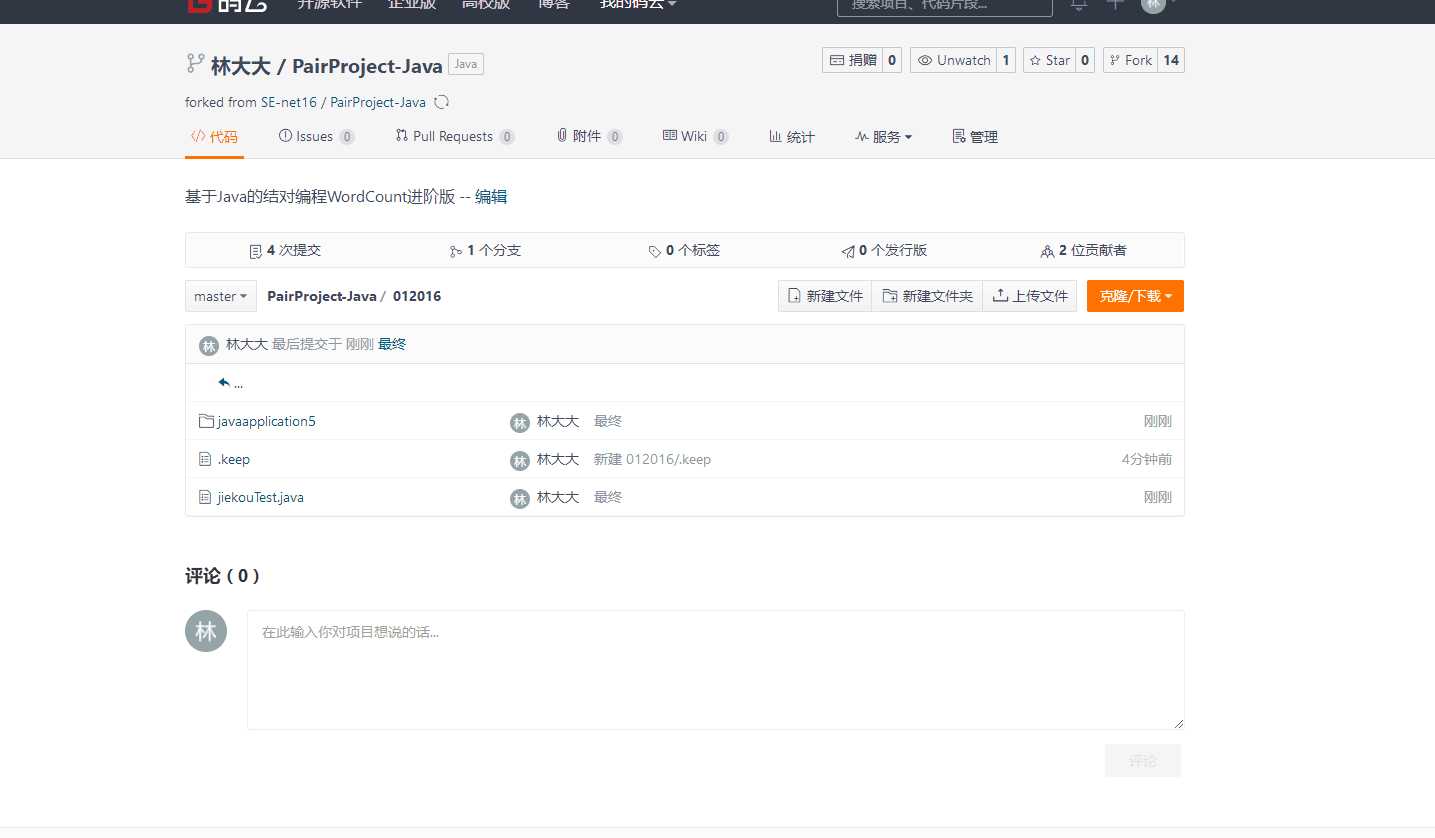Click 捐赠 count 0
The width and height of the screenshot is (1435, 838).
pos(892,60)
